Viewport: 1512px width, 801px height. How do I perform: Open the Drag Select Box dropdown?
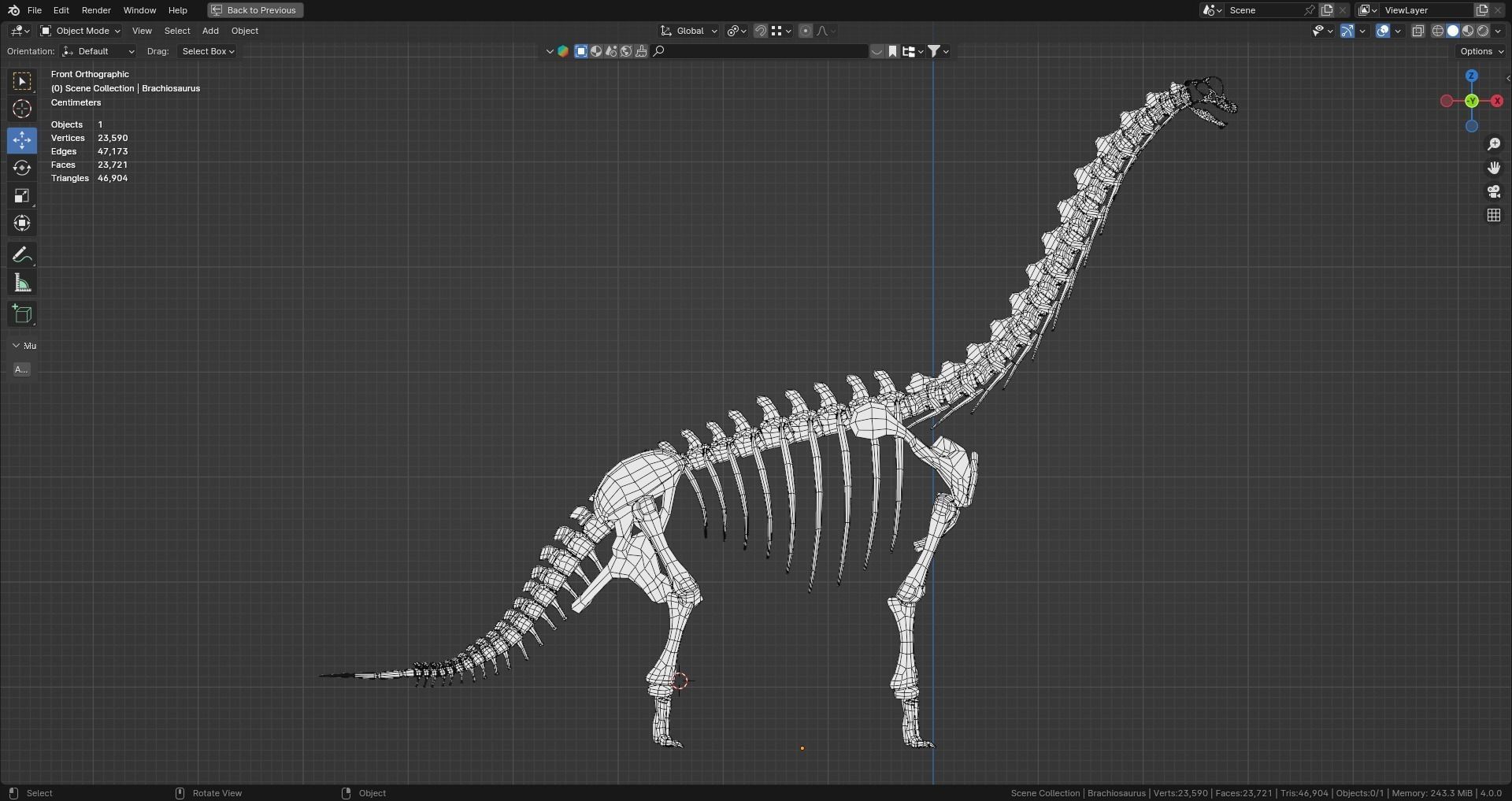(208, 51)
